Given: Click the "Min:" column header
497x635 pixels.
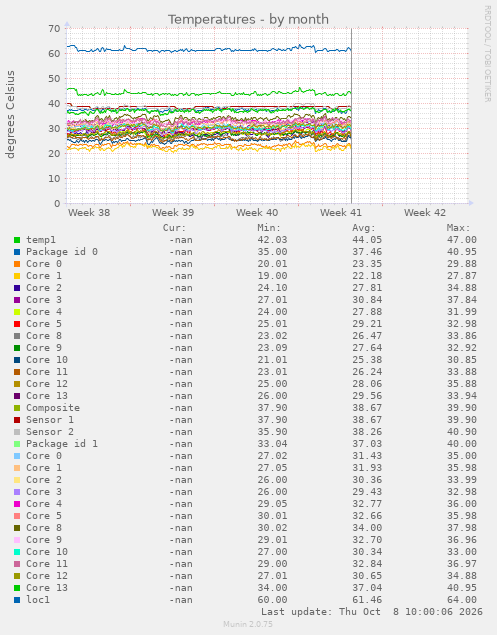Looking at the screenshot, I should 269,228.
